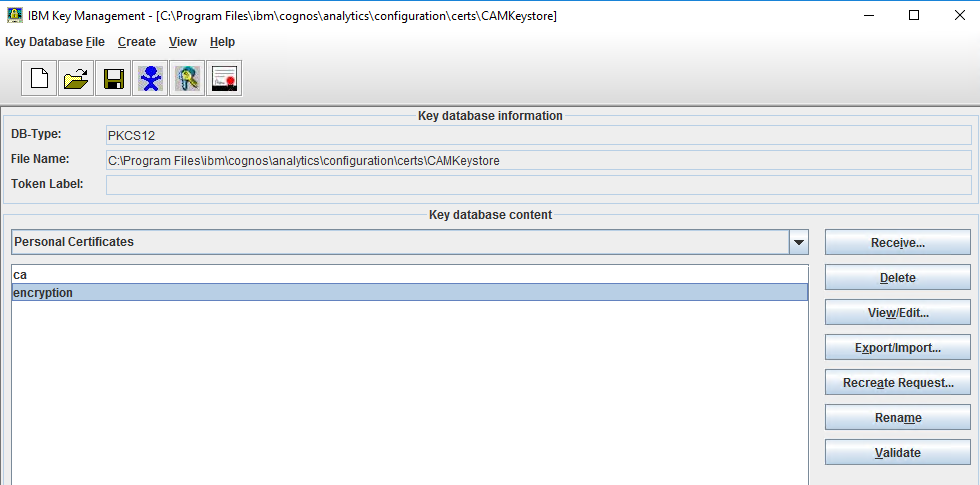Open the View menu

click(x=182, y=42)
